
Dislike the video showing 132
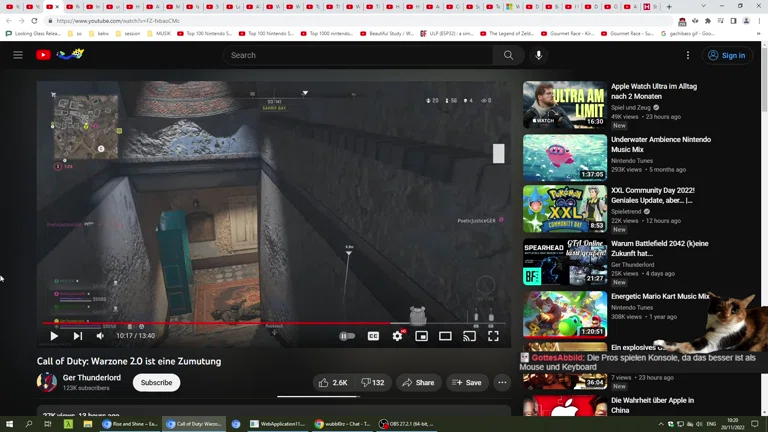pos(373,383)
